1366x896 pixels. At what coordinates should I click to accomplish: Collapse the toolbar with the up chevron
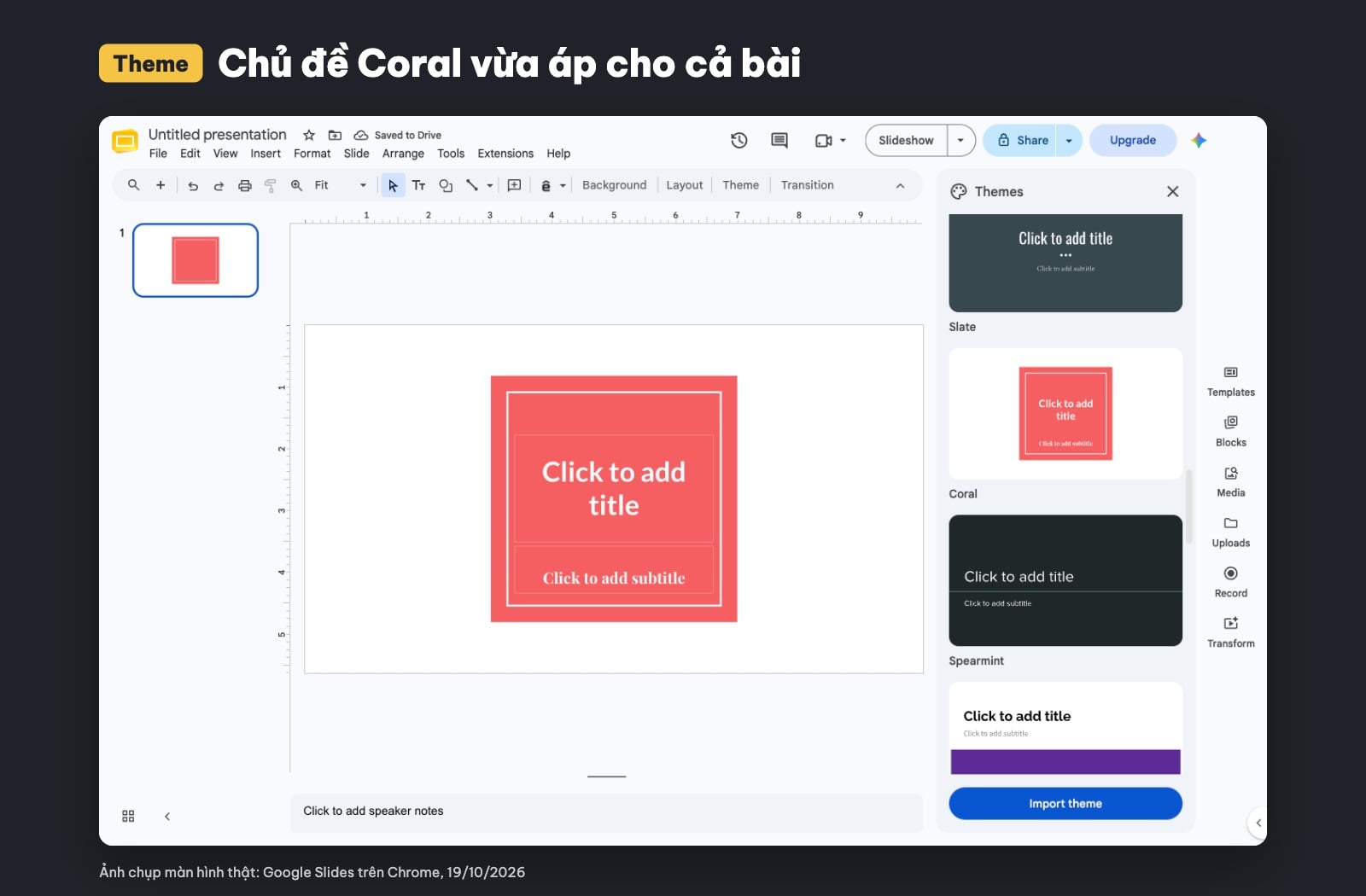[900, 185]
